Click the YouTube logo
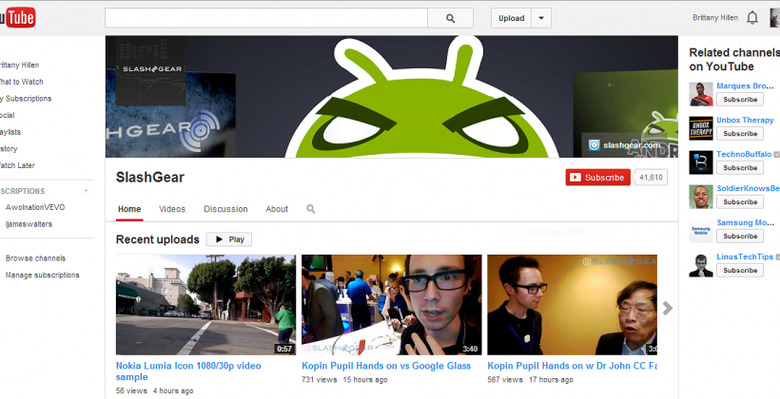Image resolution: width=780 pixels, height=399 pixels. [x=17, y=18]
